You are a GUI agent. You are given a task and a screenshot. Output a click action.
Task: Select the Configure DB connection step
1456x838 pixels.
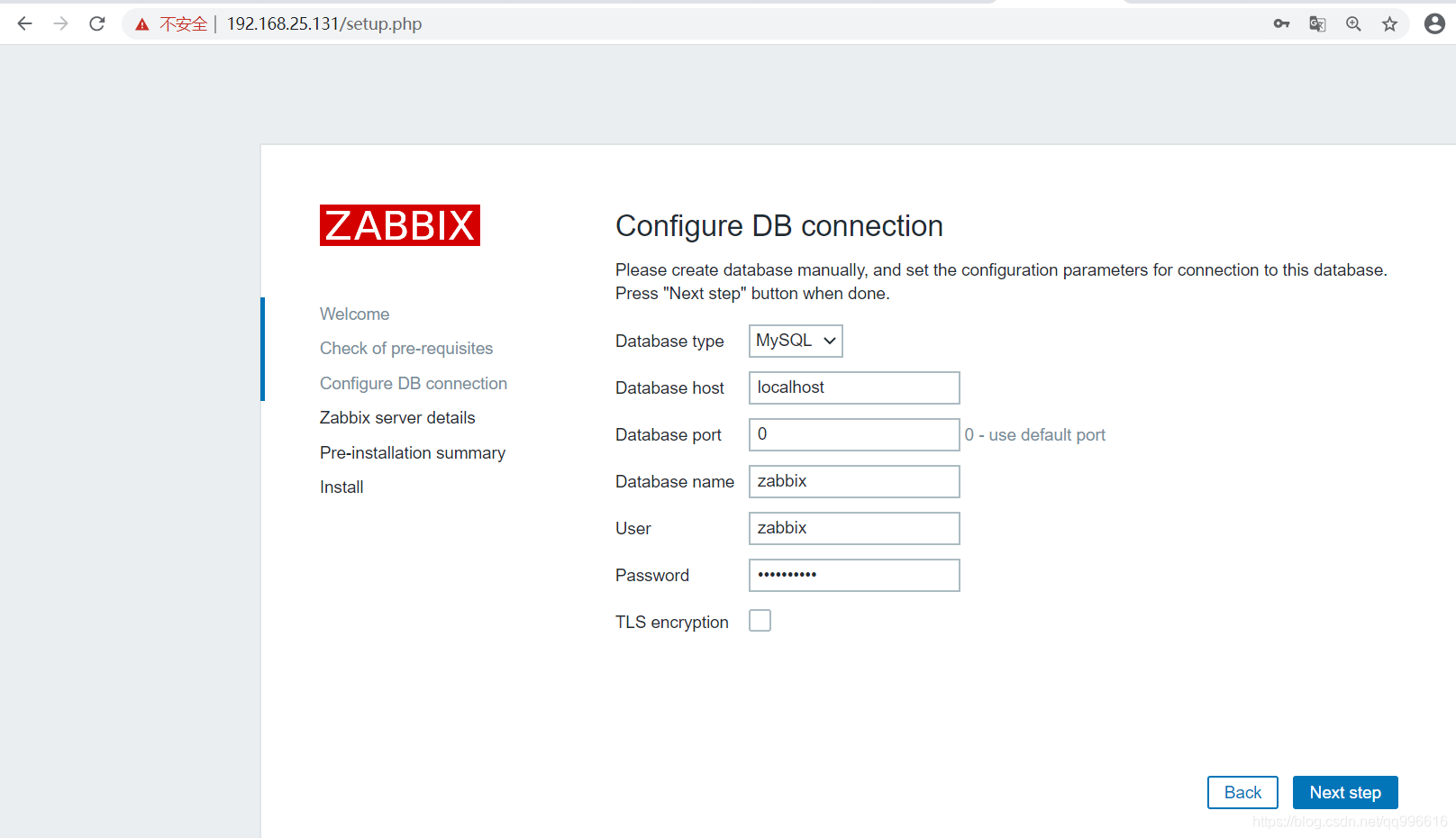click(x=414, y=383)
